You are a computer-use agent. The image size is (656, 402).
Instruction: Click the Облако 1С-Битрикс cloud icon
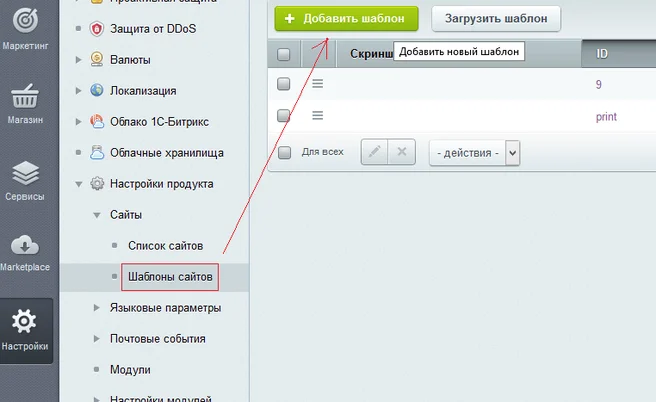(x=97, y=121)
